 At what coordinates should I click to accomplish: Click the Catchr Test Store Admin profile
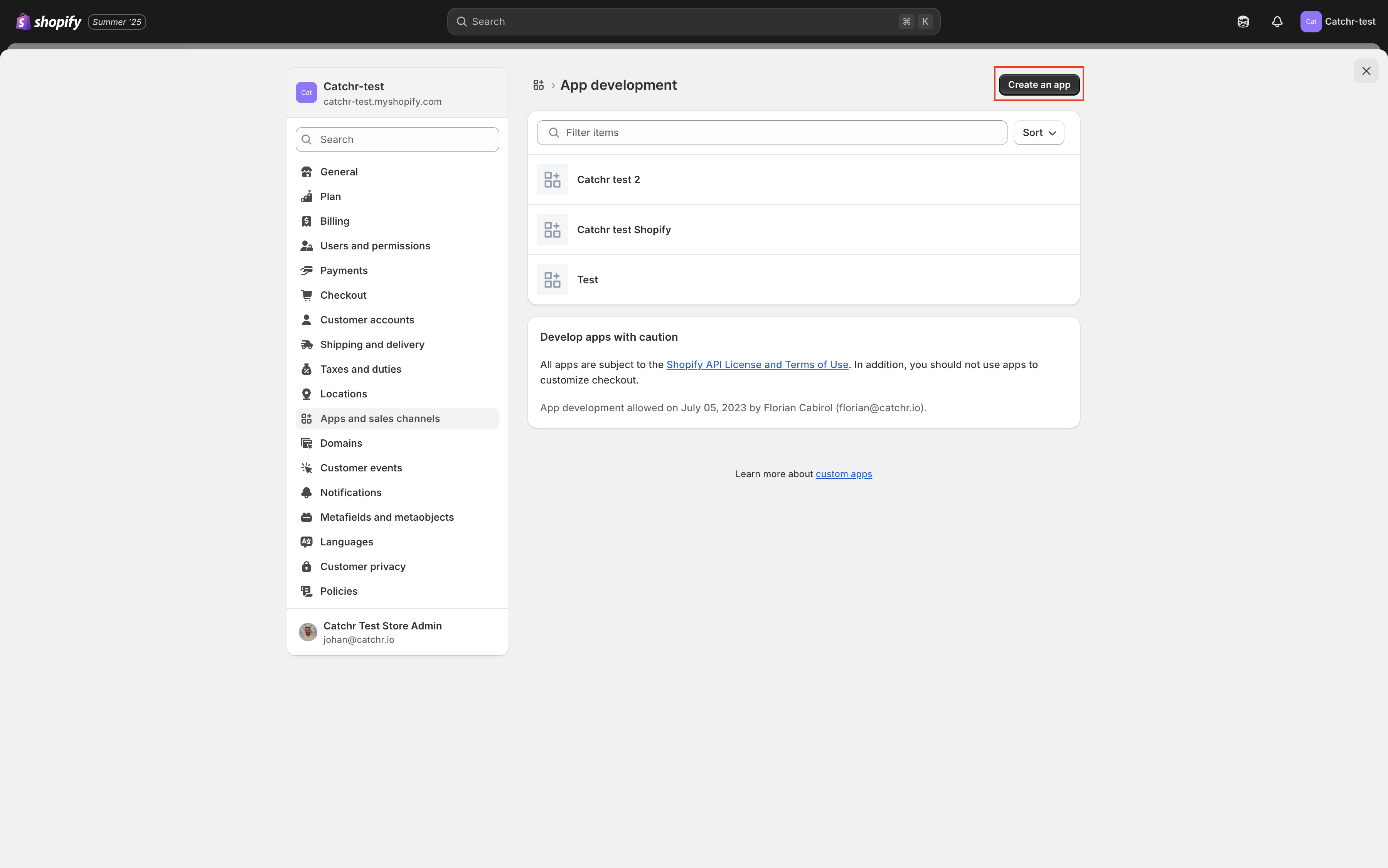[397, 632]
